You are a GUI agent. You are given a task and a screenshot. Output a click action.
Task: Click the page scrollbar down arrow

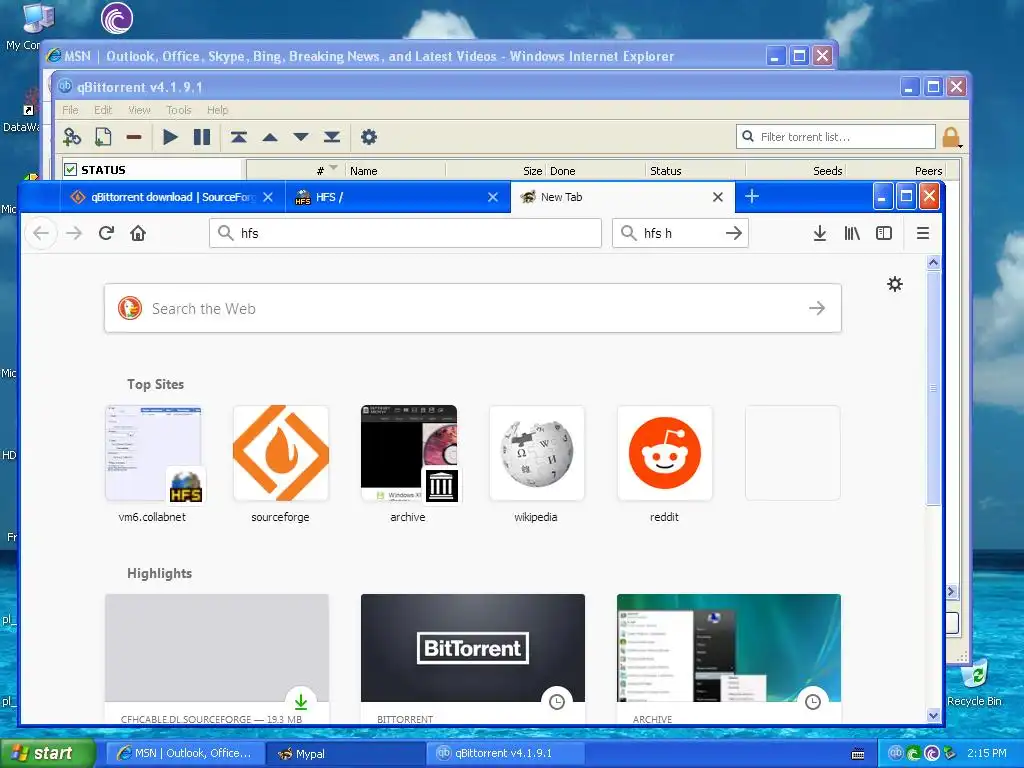tap(933, 715)
